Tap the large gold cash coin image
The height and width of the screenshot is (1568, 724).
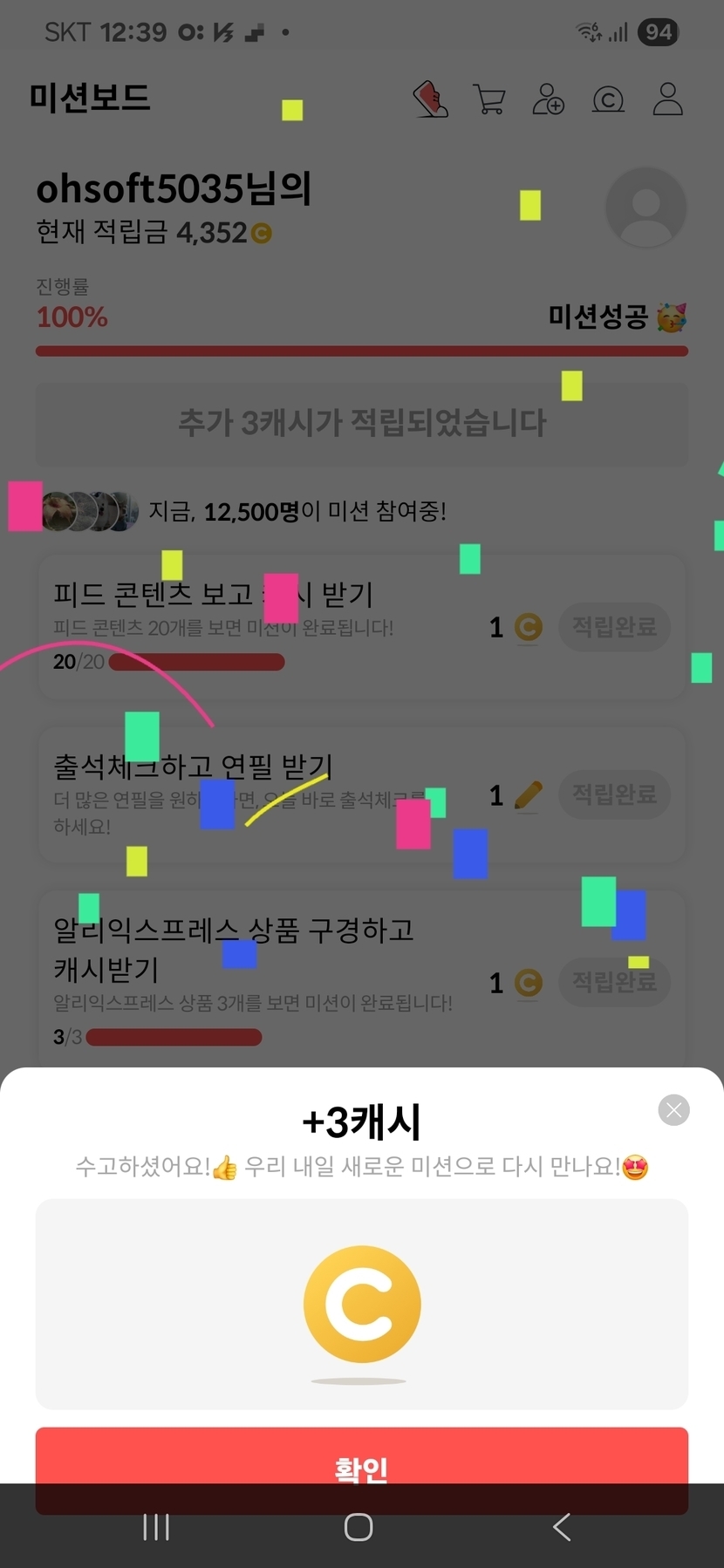pos(362,1304)
